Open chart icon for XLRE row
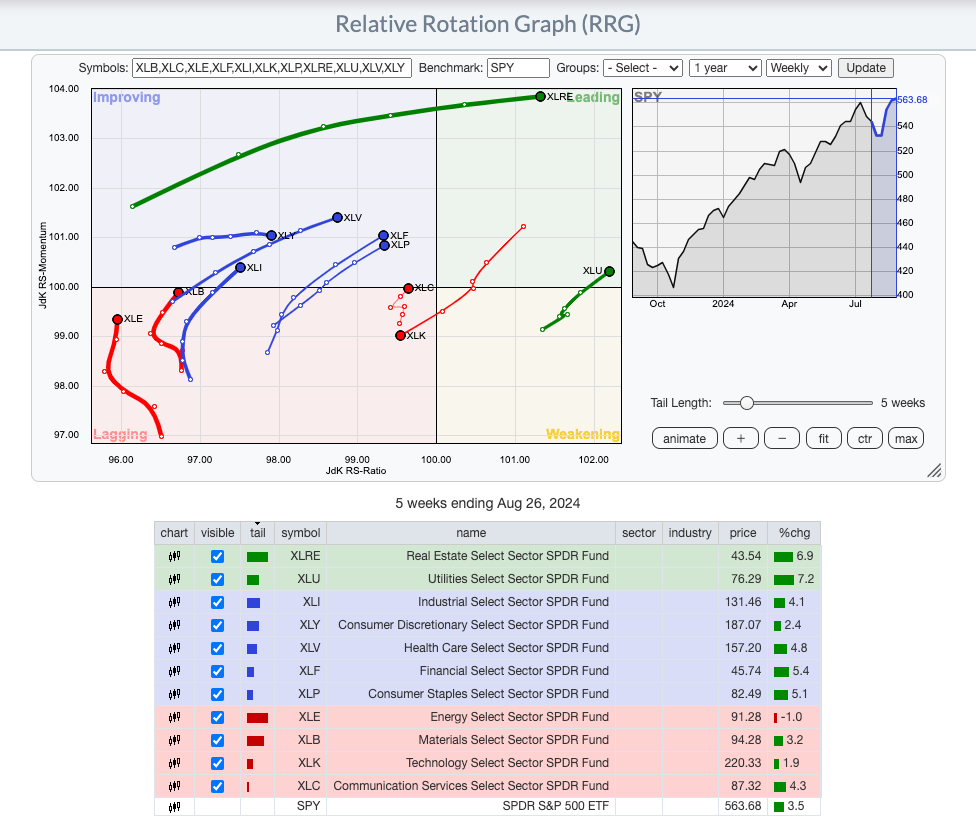976x834 pixels. click(174, 556)
